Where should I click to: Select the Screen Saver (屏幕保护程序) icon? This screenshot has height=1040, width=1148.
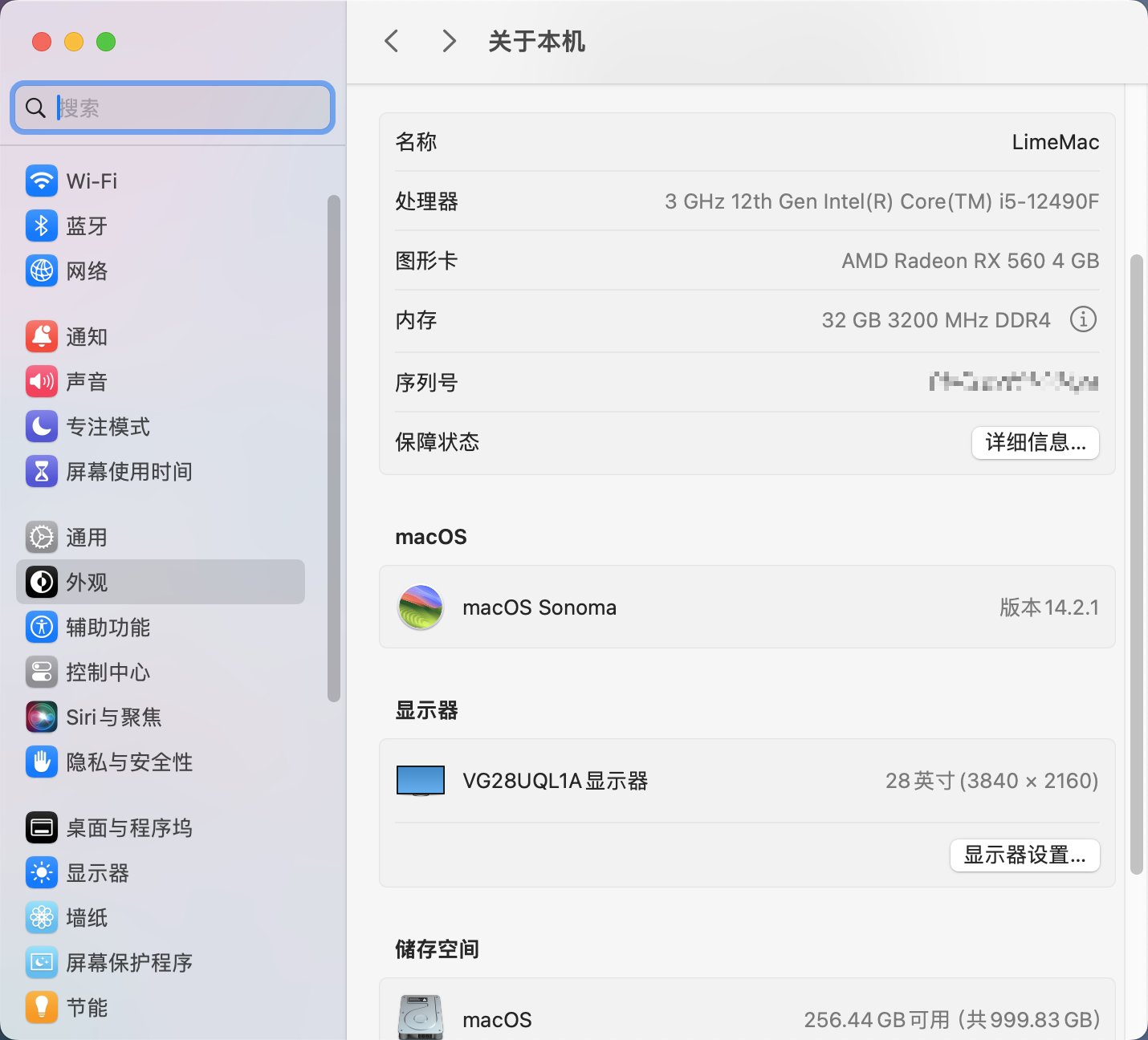[42, 962]
